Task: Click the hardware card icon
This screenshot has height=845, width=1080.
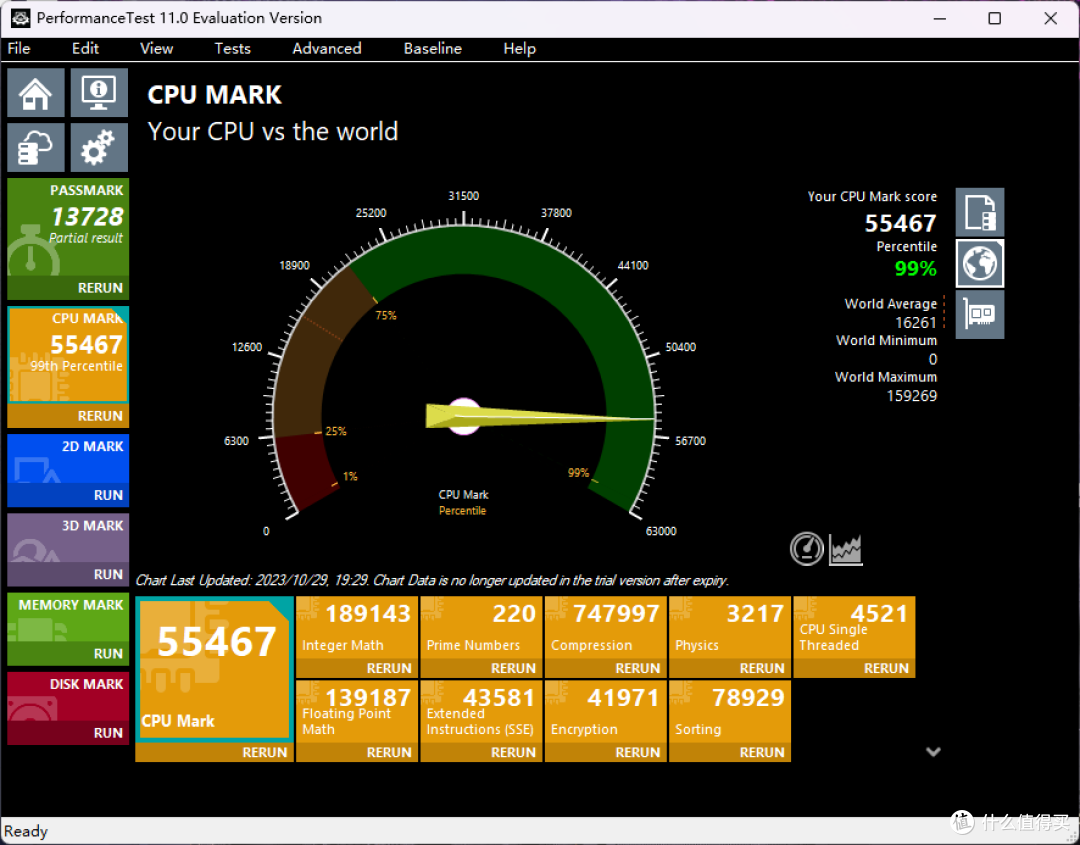Action: click(x=979, y=315)
